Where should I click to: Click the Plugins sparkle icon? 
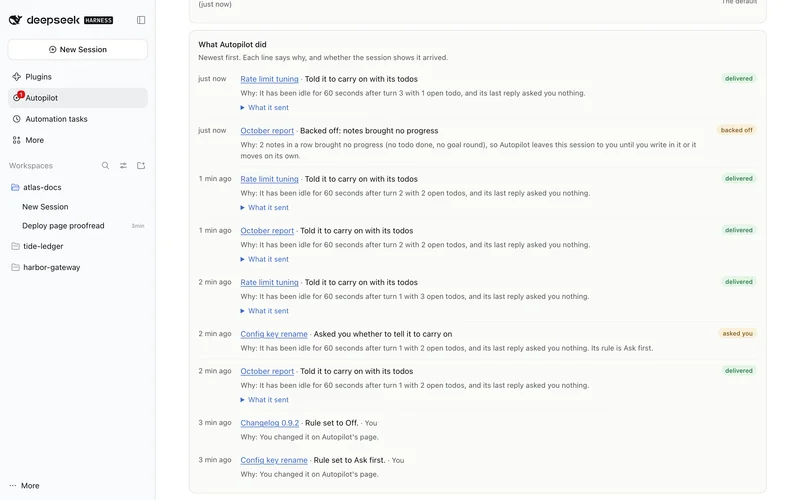pos(16,77)
